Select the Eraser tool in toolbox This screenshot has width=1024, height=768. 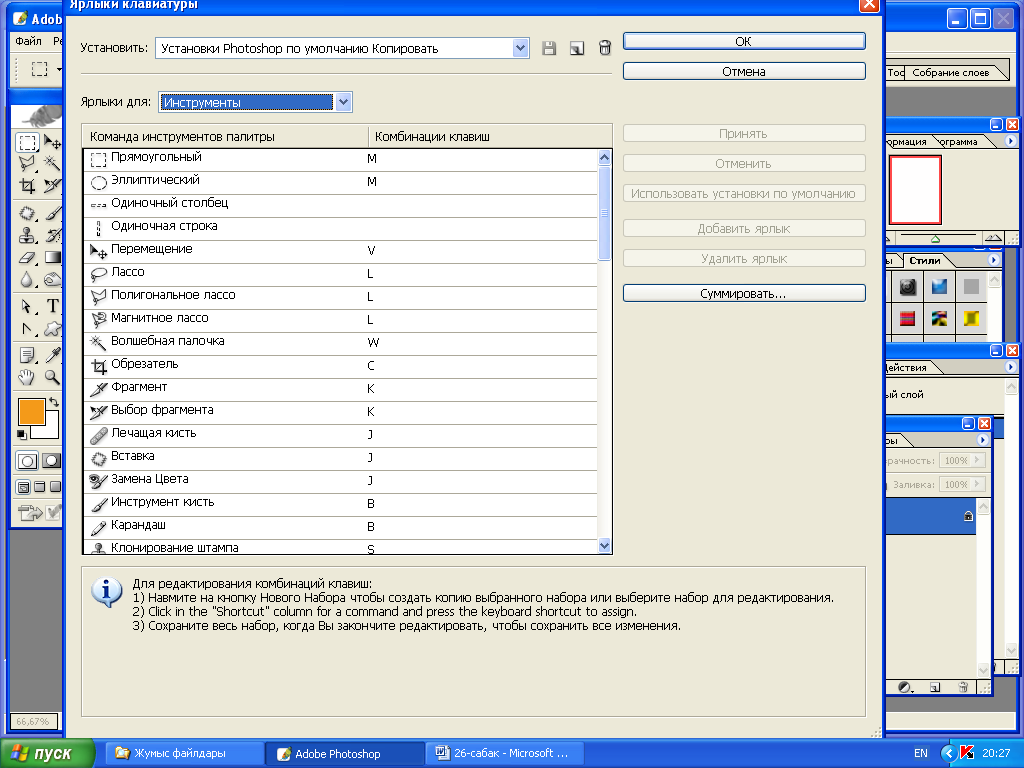[27, 257]
